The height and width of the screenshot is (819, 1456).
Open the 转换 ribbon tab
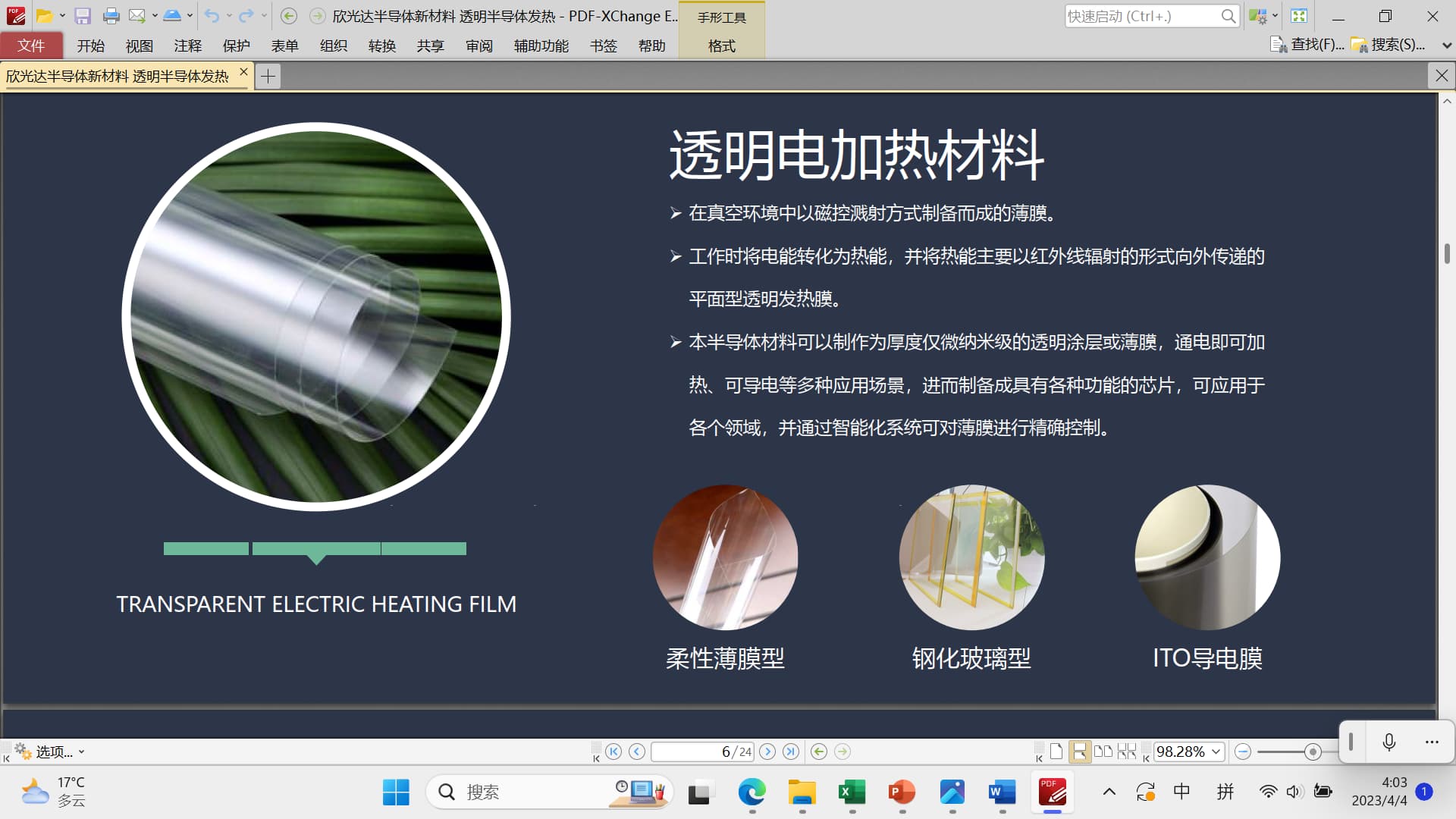(381, 45)
